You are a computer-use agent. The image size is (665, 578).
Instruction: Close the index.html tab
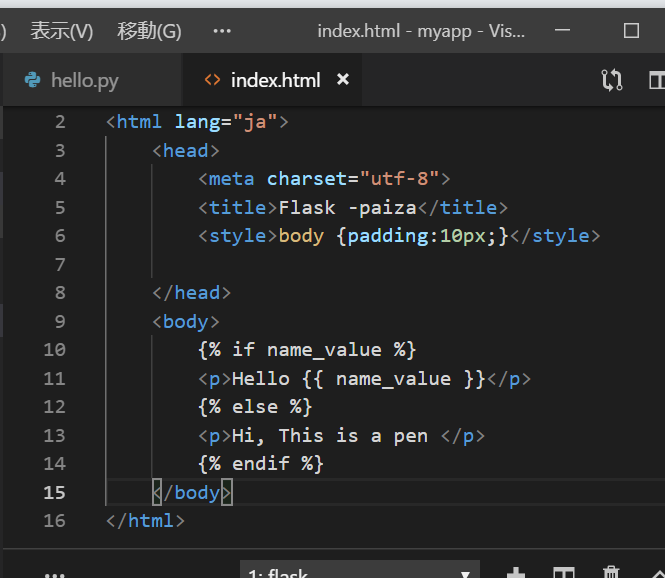pos(343,80)
